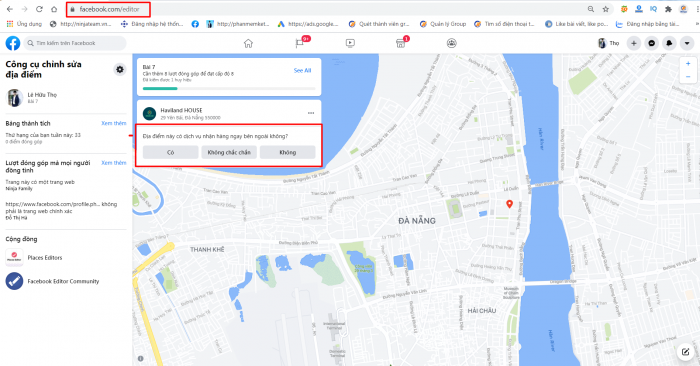Screen dimensions: 700x366
Task: Open the editor settings gear icon
Action: click(x=120, y=70)
